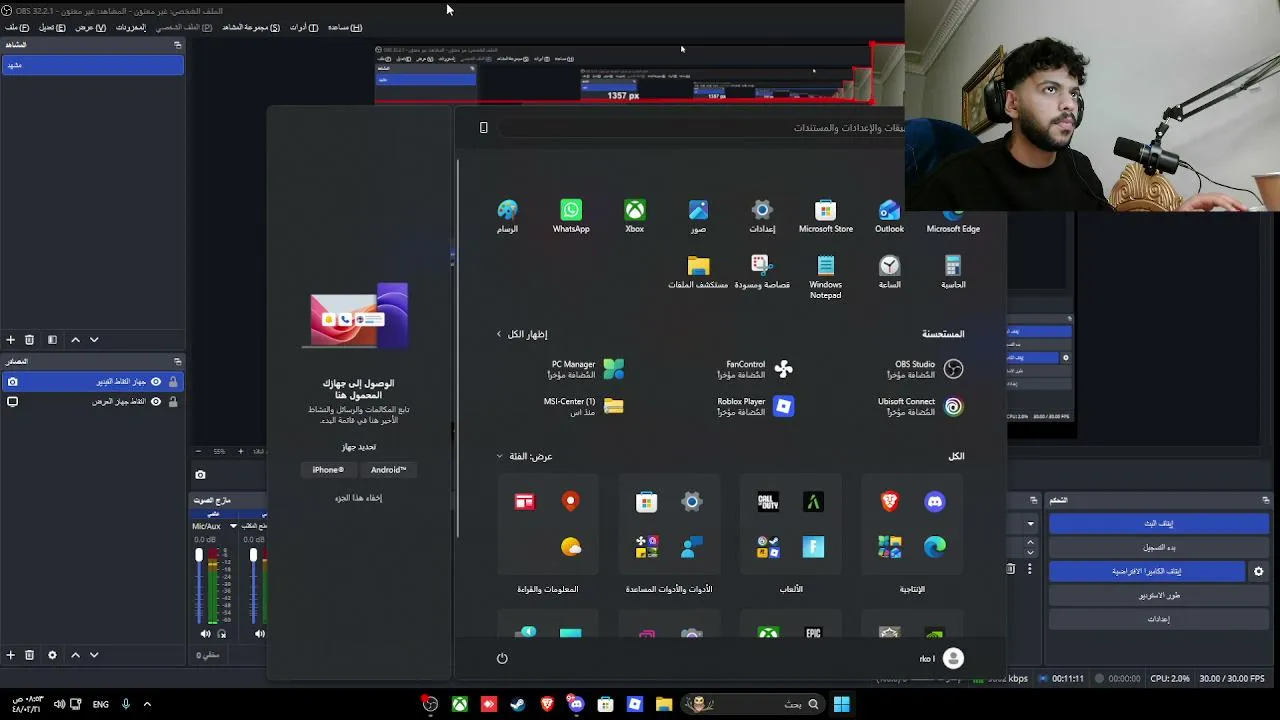
Task: Delete the selected scene with the trash icon
Action: point(29,340)
